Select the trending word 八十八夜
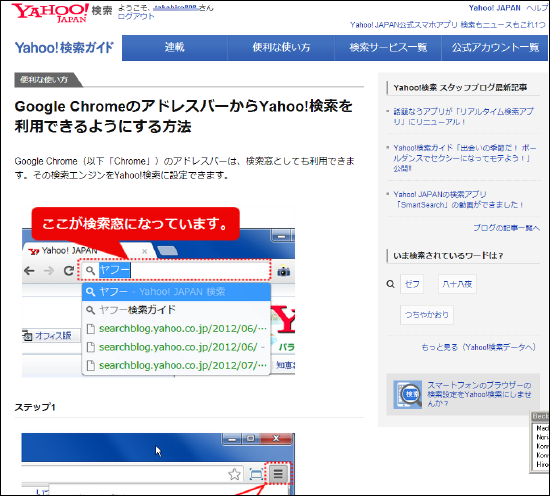The width and height of the screenshot is (550, 496). (x=457, y=284)
